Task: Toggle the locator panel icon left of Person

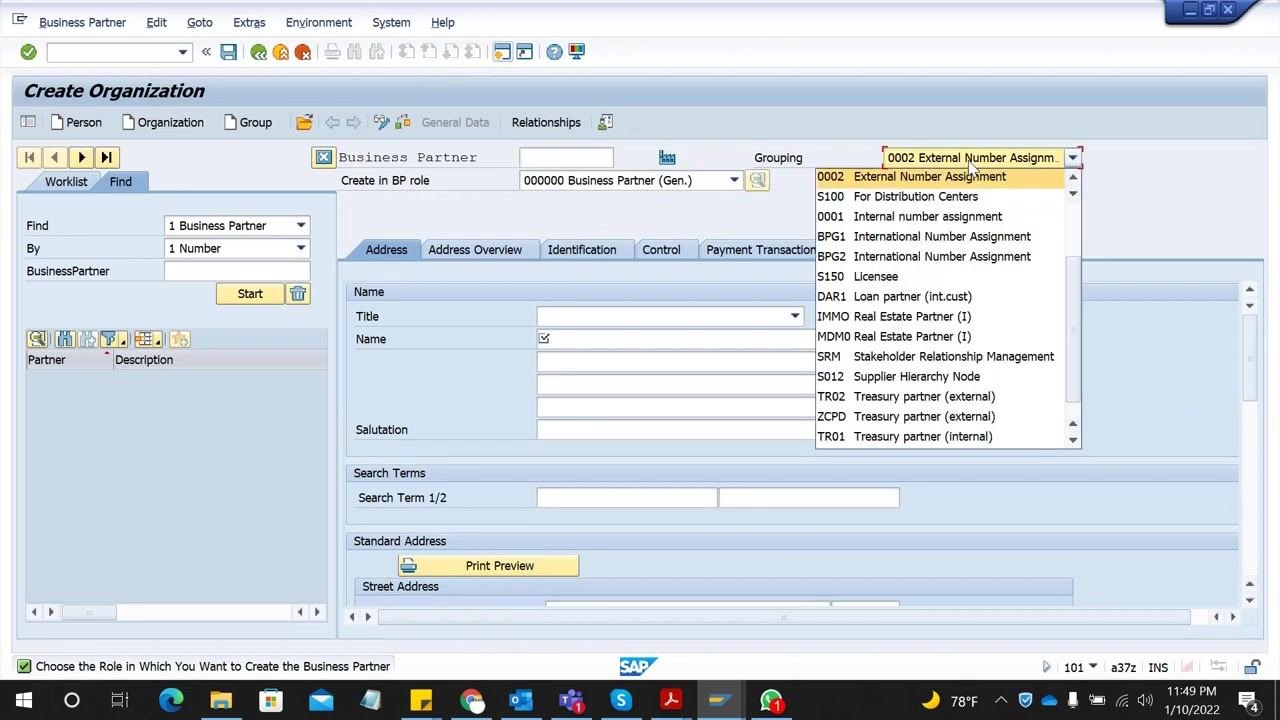Action: [28, 122]
